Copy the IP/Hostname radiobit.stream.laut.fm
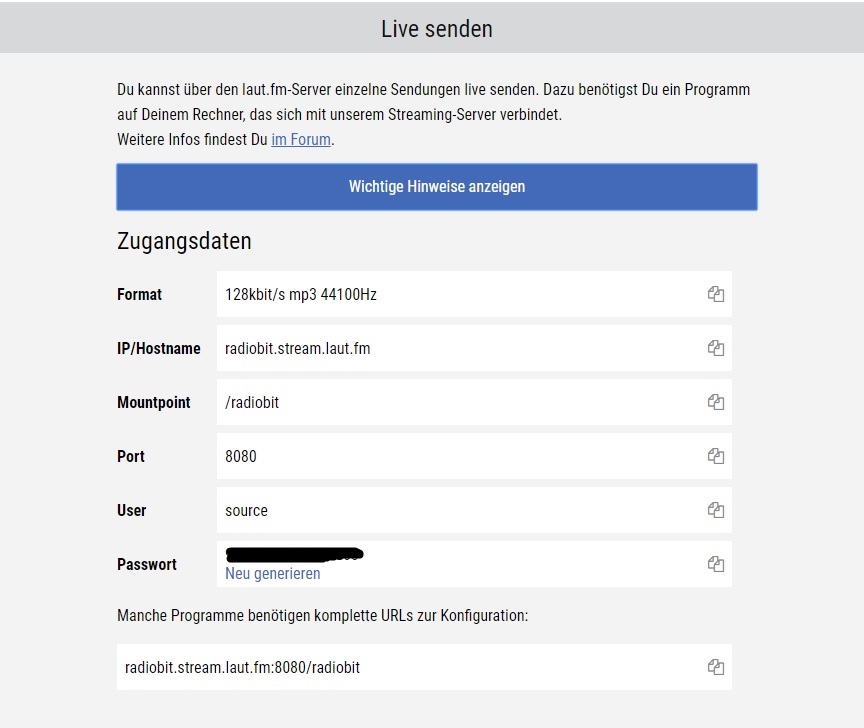Screen dimensions: 864x728 716,348
